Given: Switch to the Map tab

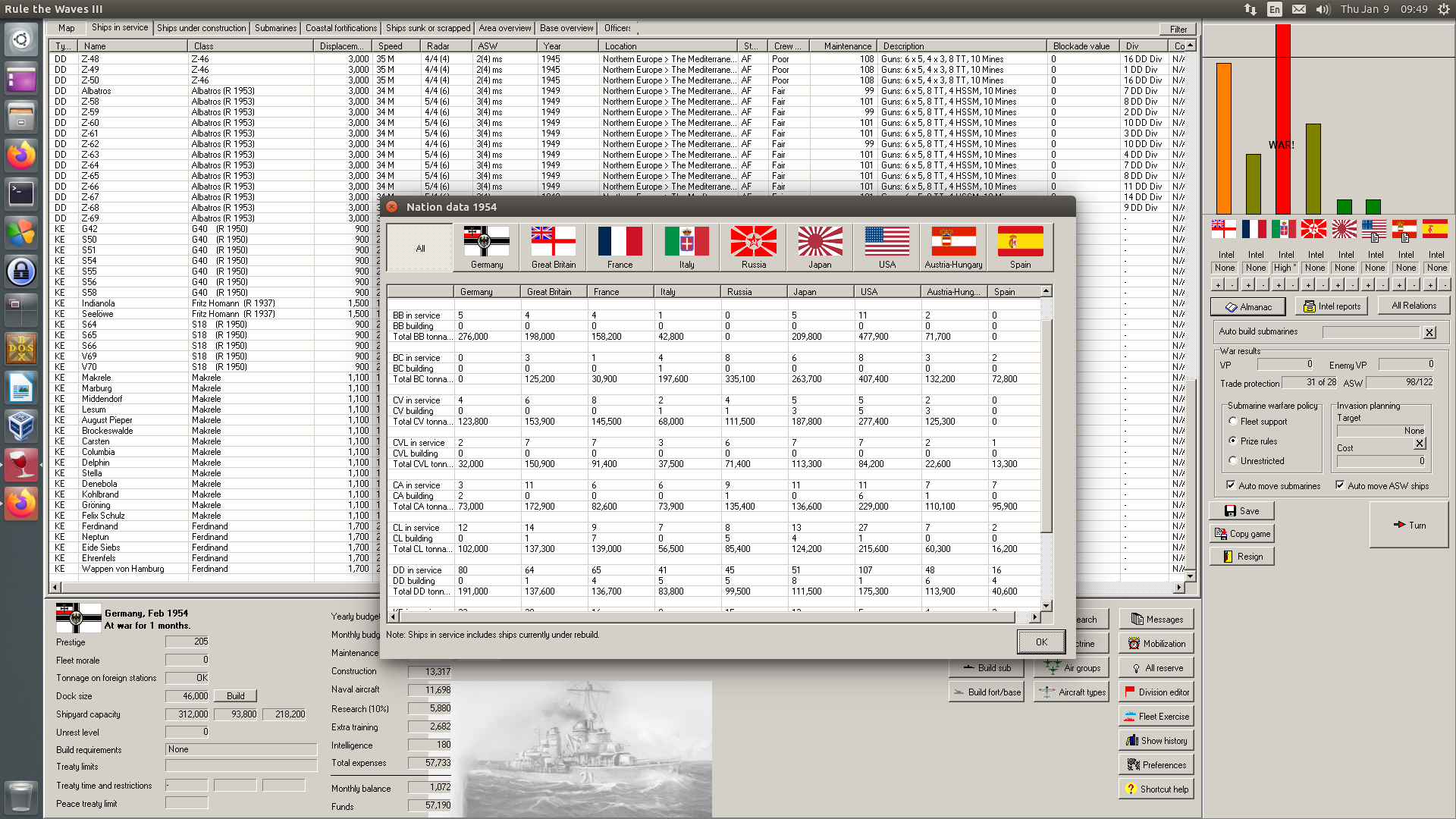Looking at the screenshot, I should click(x=67, y=28).
